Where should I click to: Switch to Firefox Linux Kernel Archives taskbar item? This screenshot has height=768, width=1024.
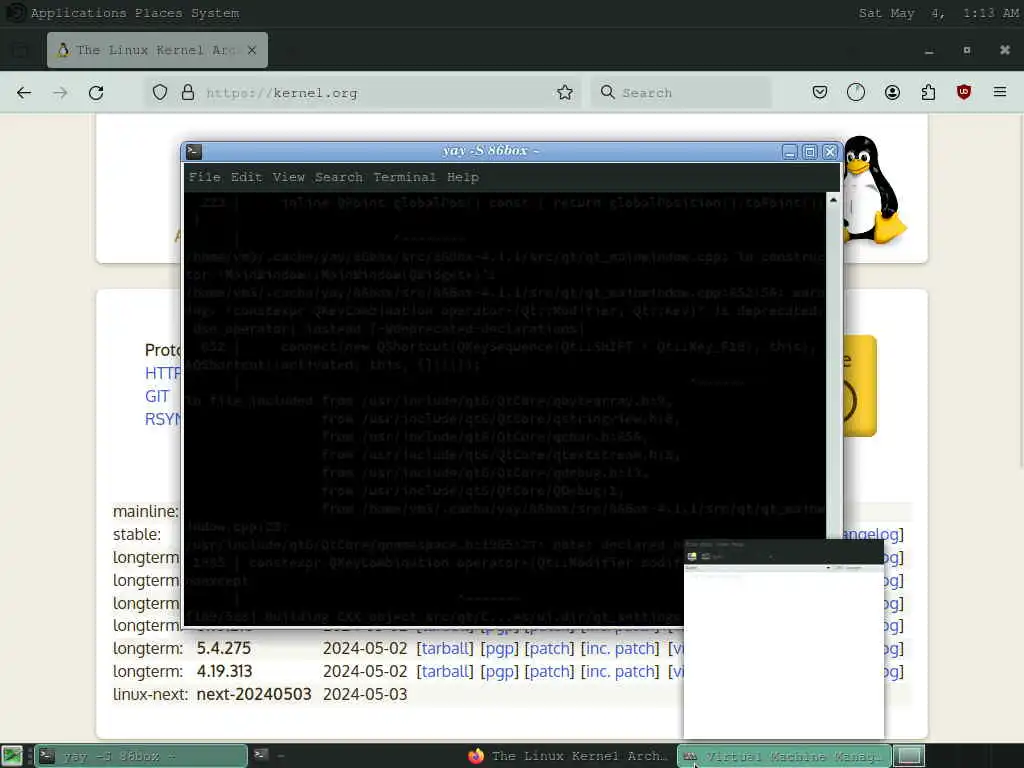click(568, 756)
